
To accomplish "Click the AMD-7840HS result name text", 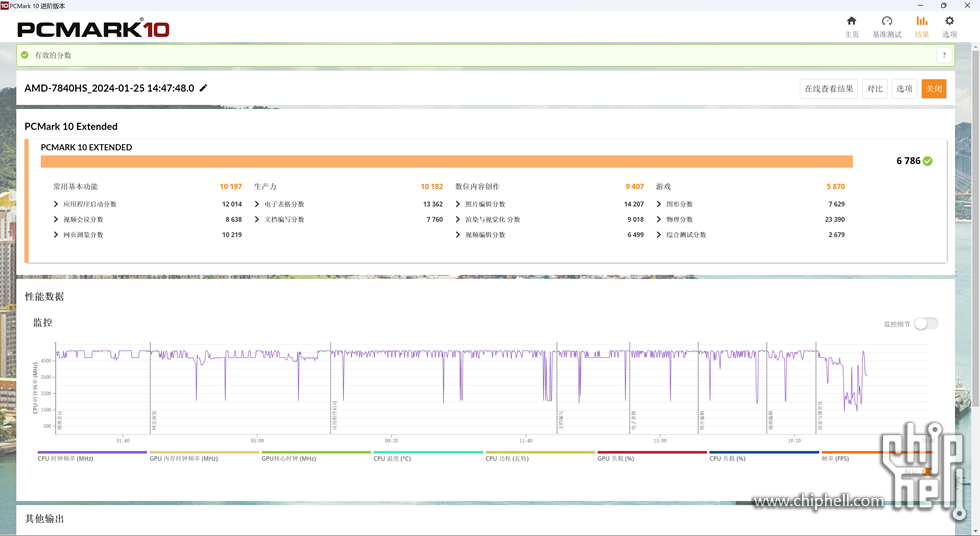I will [x=109, y=88].
